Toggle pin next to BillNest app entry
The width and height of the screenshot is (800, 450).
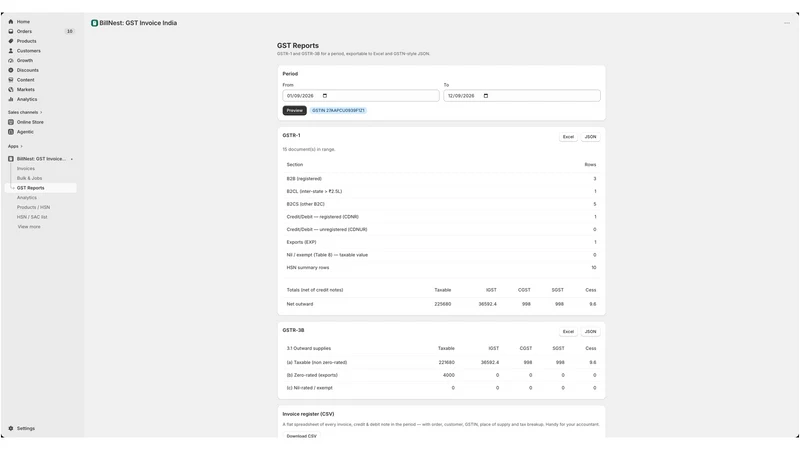click(71, 159)
